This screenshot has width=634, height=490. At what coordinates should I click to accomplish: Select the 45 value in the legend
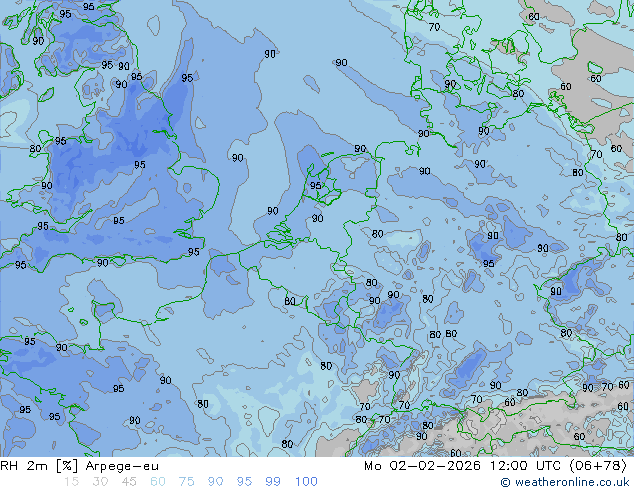[x=129, y=482]
